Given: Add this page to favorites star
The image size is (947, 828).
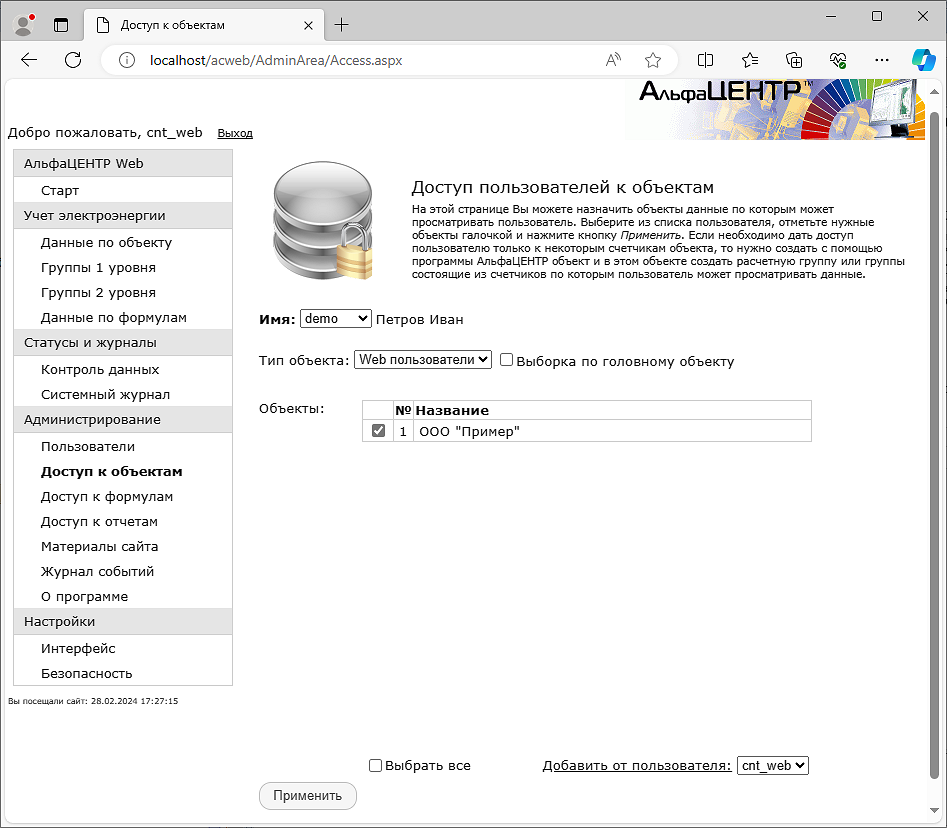Looking at the screenshot, I should [653, 60].
